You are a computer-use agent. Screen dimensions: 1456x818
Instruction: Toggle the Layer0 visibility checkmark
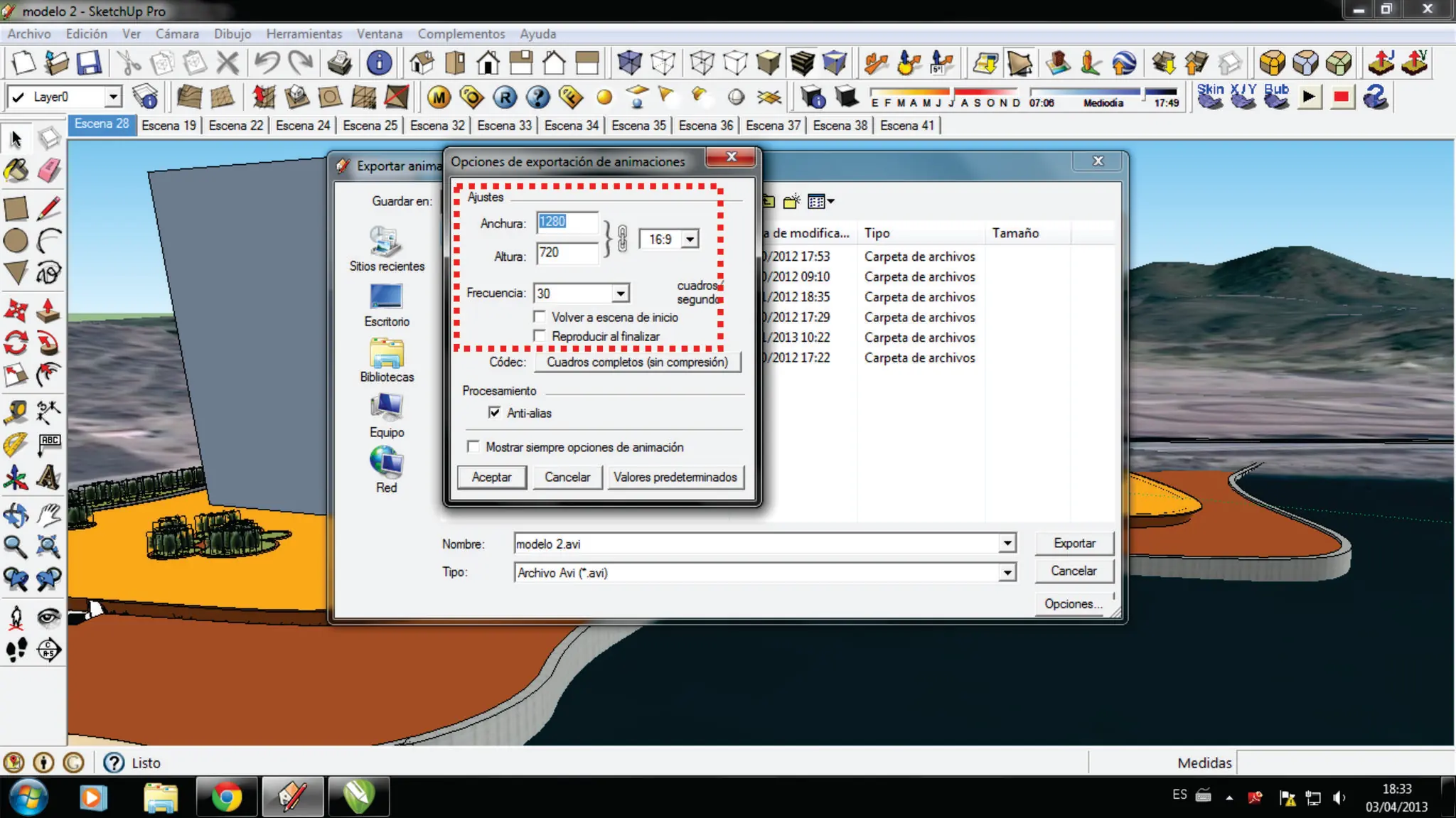click(x=18, y=97)
